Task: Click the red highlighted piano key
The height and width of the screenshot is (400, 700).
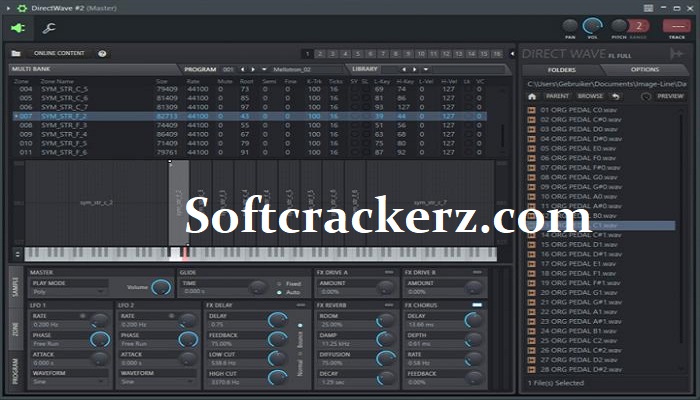Action: coord(184,252)
